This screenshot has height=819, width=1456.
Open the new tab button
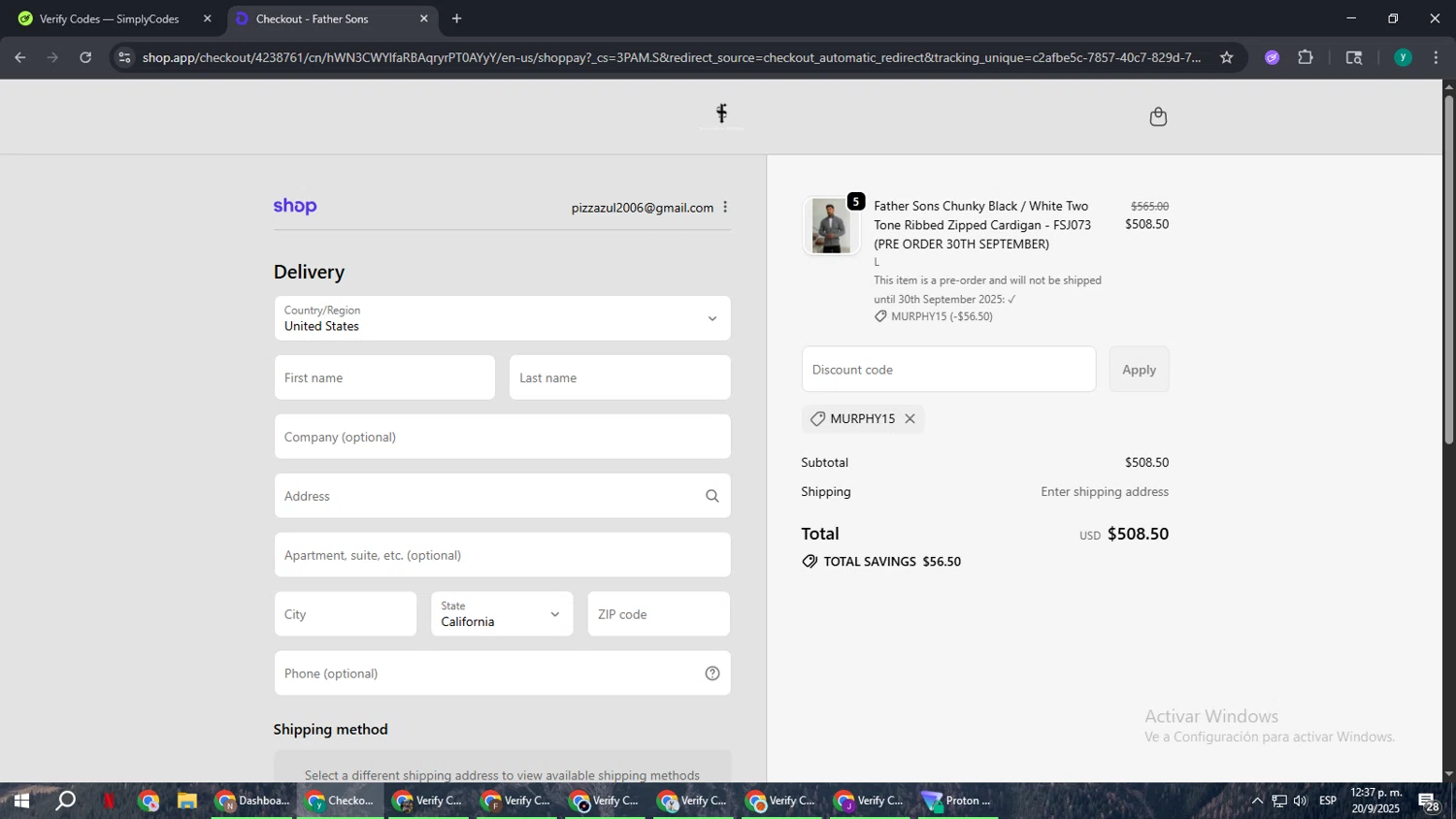click(x=456, y=18)
